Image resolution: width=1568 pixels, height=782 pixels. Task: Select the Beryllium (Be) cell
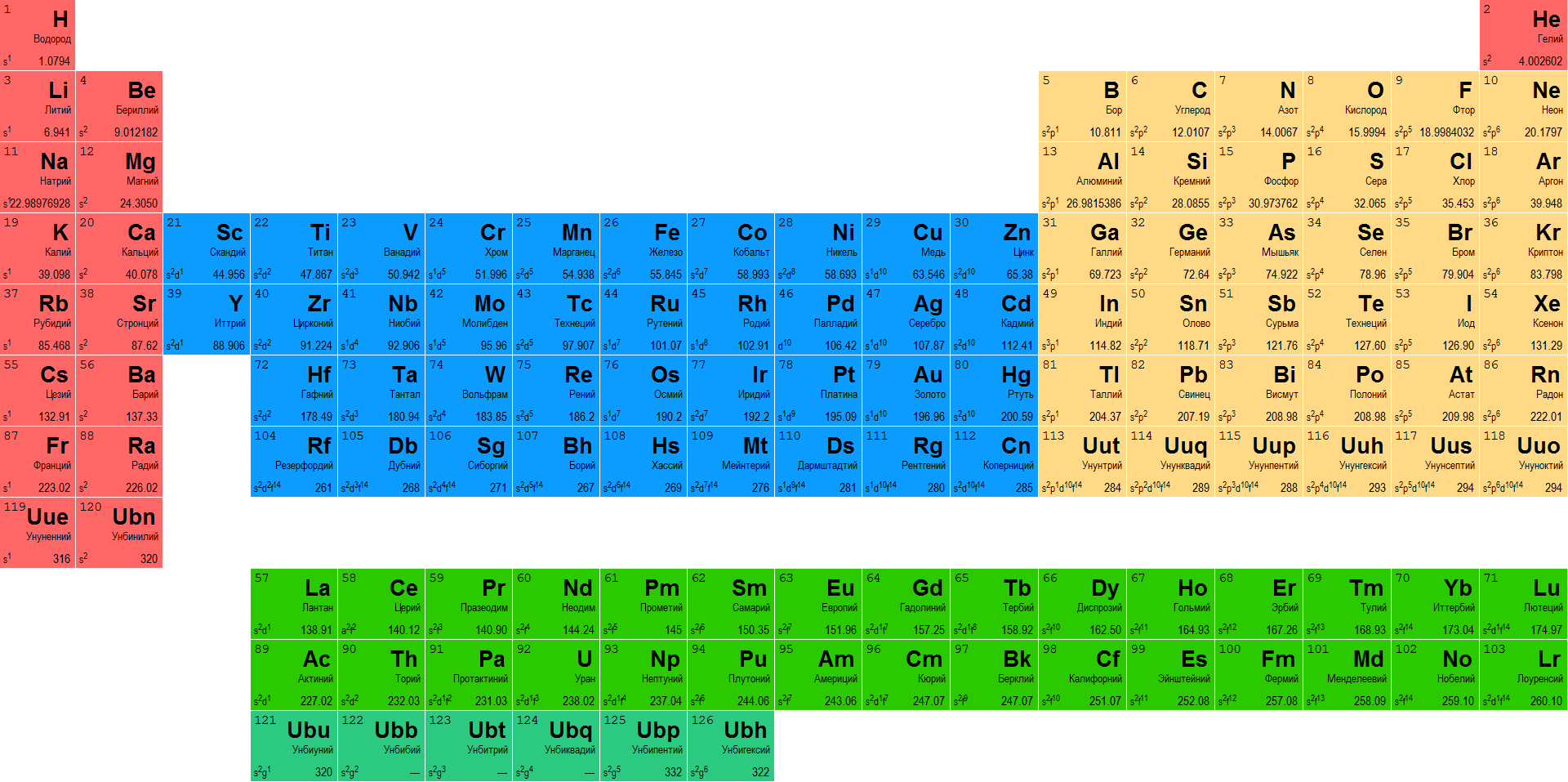[x=119, y=106]
